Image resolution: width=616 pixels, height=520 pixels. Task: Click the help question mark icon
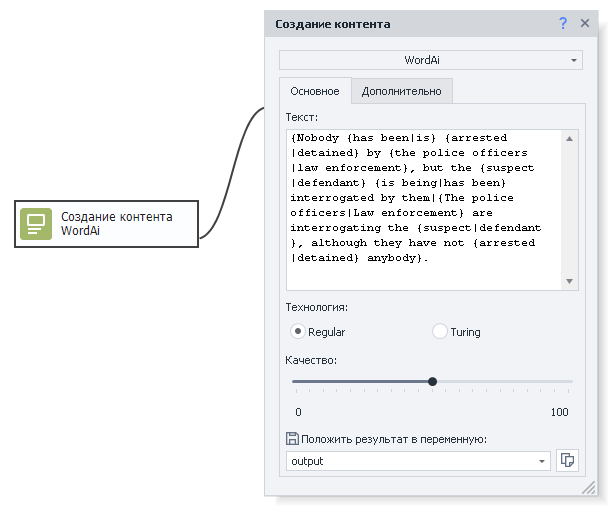[563, 23]
